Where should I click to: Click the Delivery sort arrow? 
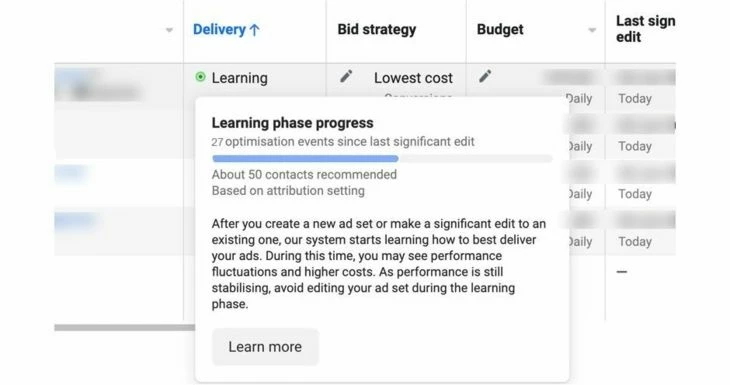coord(255,30)
